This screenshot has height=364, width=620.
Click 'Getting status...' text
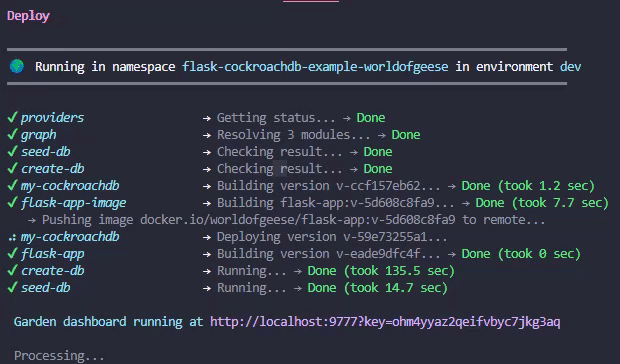click(x=276, y=118)
